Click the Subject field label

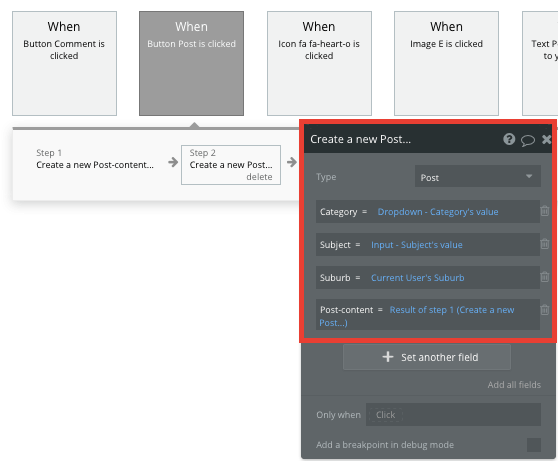pos(335,245)
